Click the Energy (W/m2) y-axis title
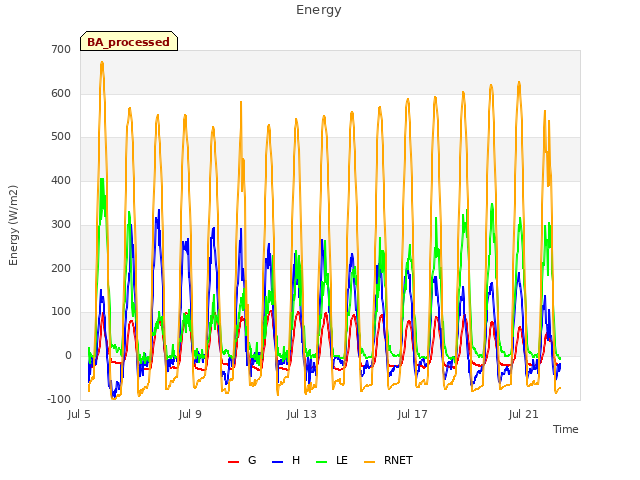Screen dimensions: 640x480 click(13, 225)
